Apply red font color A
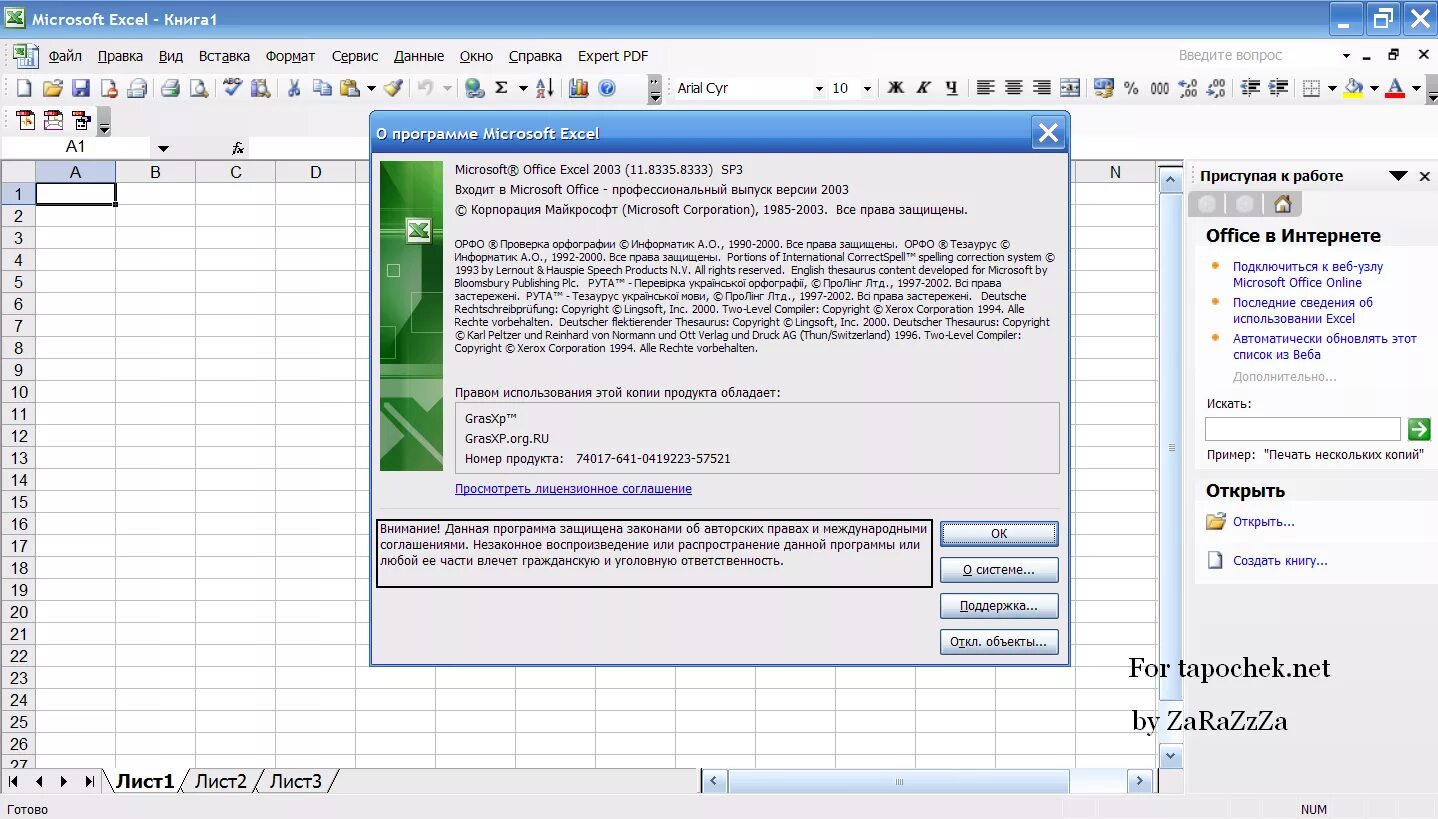The width and height of the screenshot is (1438, 819). (1396, 88)
